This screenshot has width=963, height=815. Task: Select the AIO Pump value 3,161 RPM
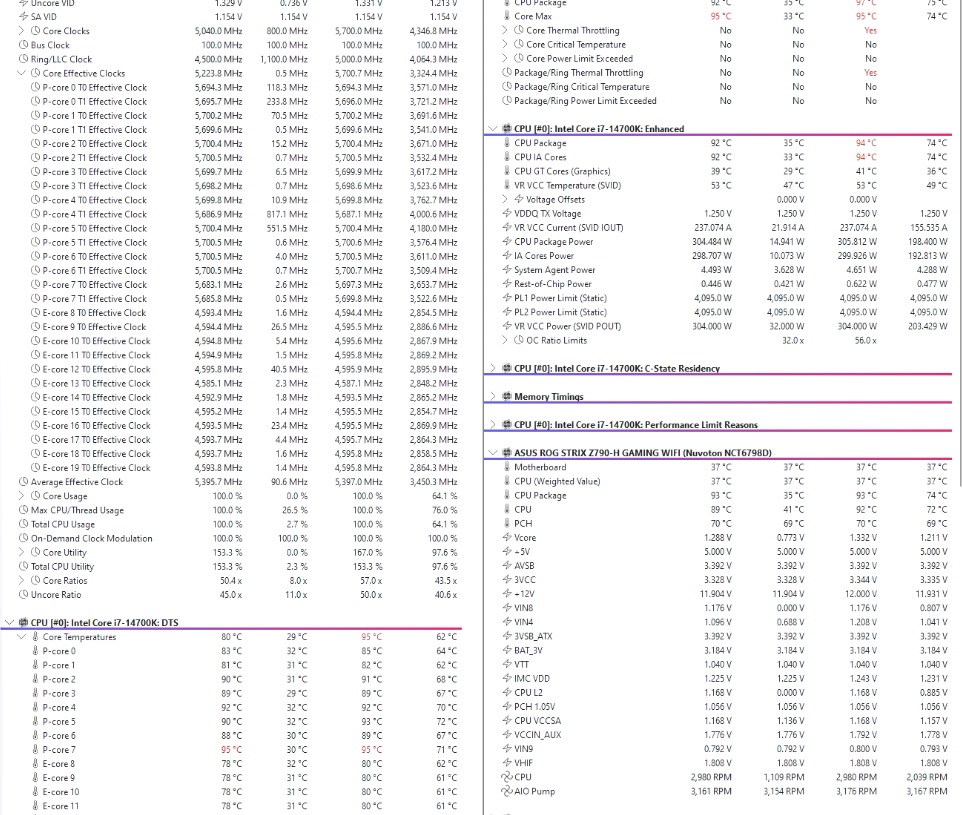pos(711,792)
